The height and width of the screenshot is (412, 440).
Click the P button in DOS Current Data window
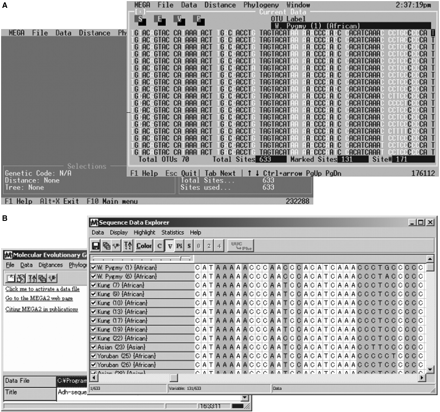coord(199,21)
